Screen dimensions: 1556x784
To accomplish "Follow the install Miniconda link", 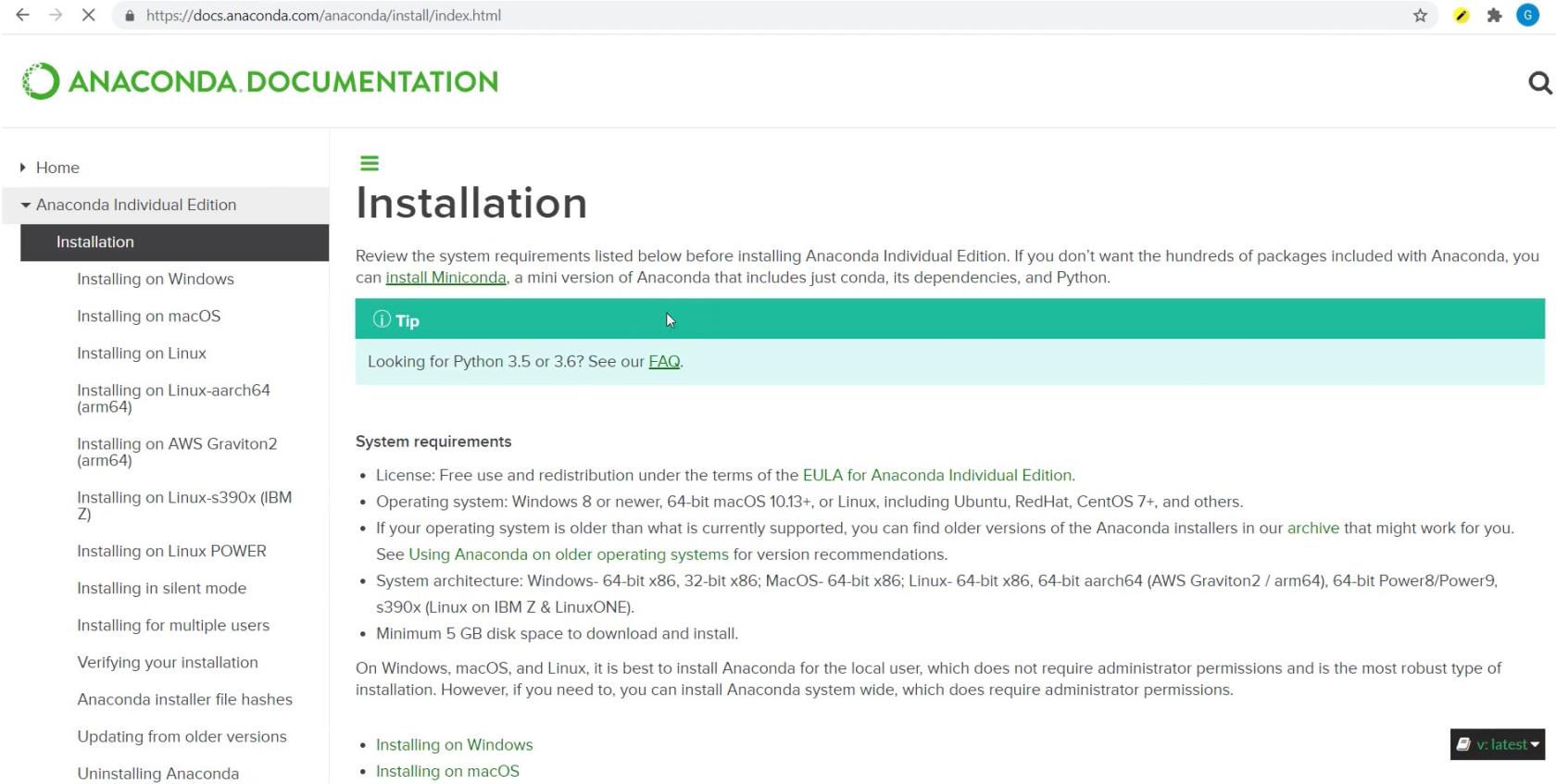I will [445, 278].
